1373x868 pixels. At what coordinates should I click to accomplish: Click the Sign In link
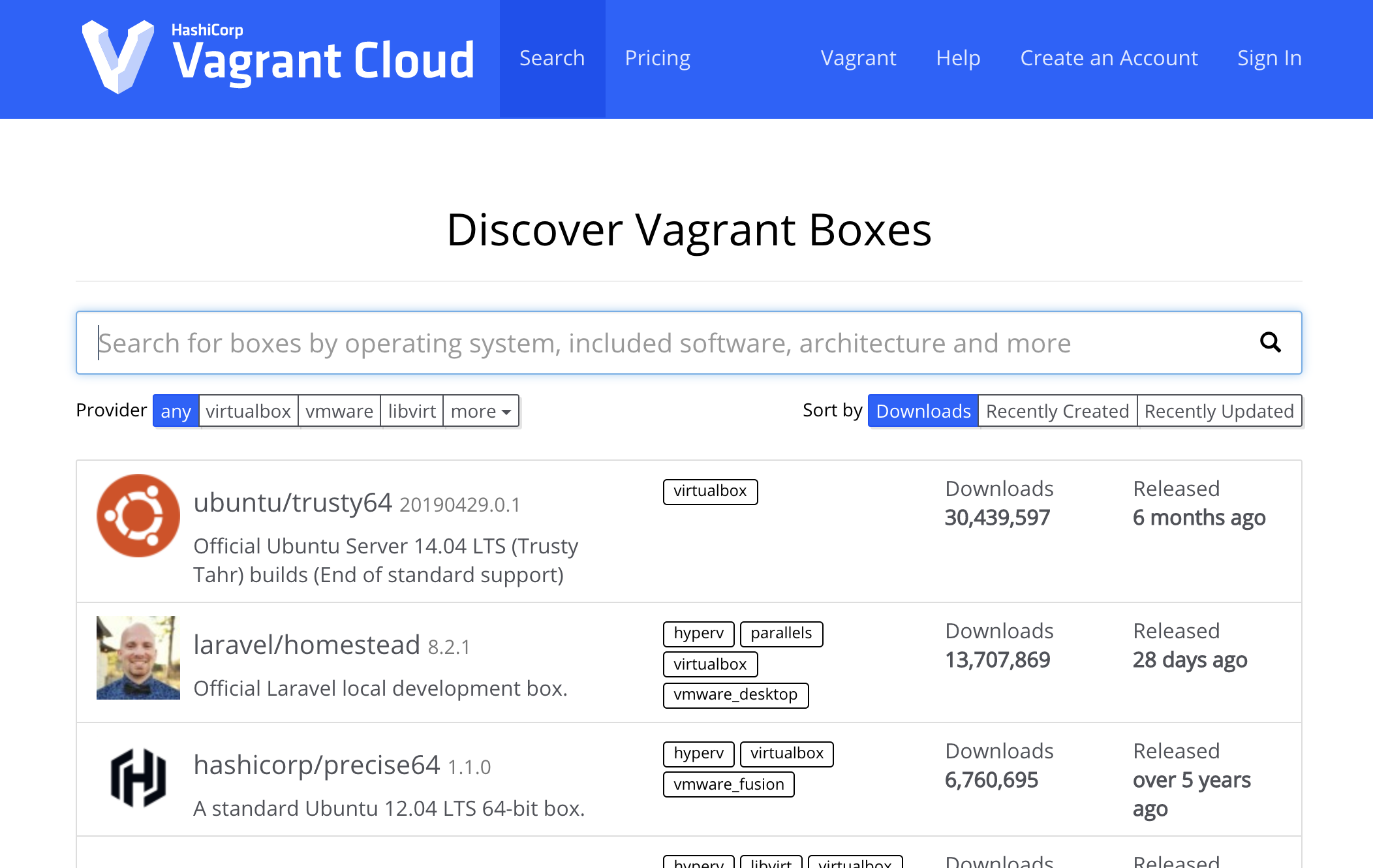click(x=1269, y=57)
